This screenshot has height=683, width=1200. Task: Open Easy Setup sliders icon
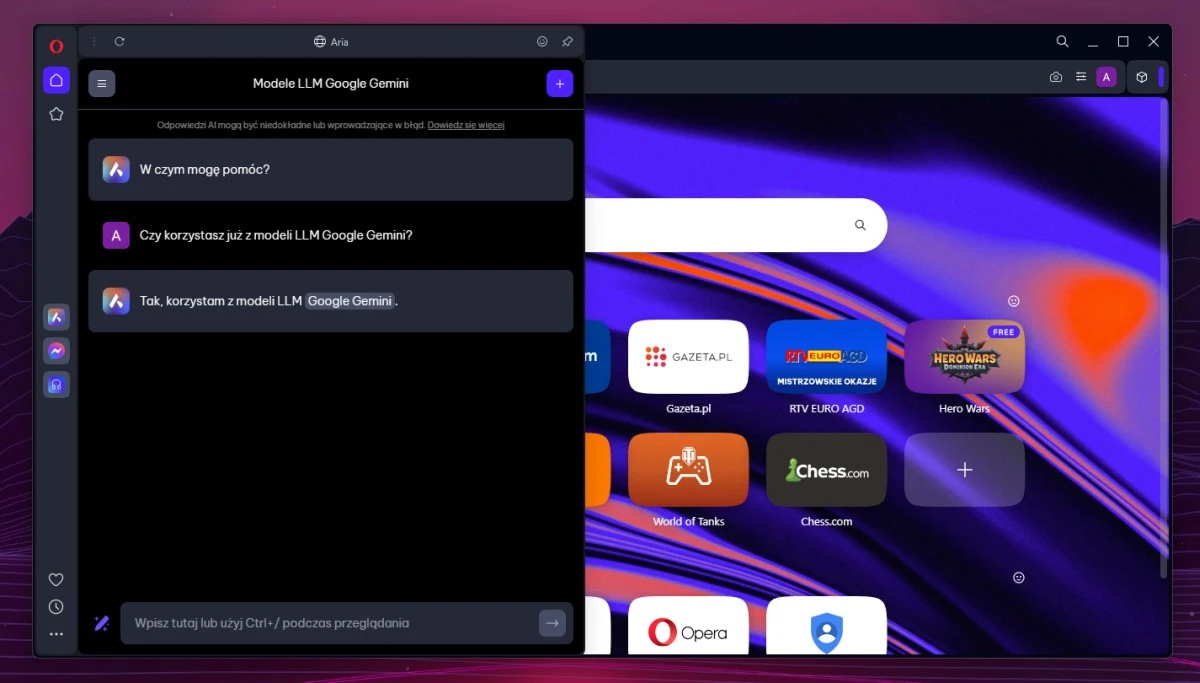coord(1081,77)
